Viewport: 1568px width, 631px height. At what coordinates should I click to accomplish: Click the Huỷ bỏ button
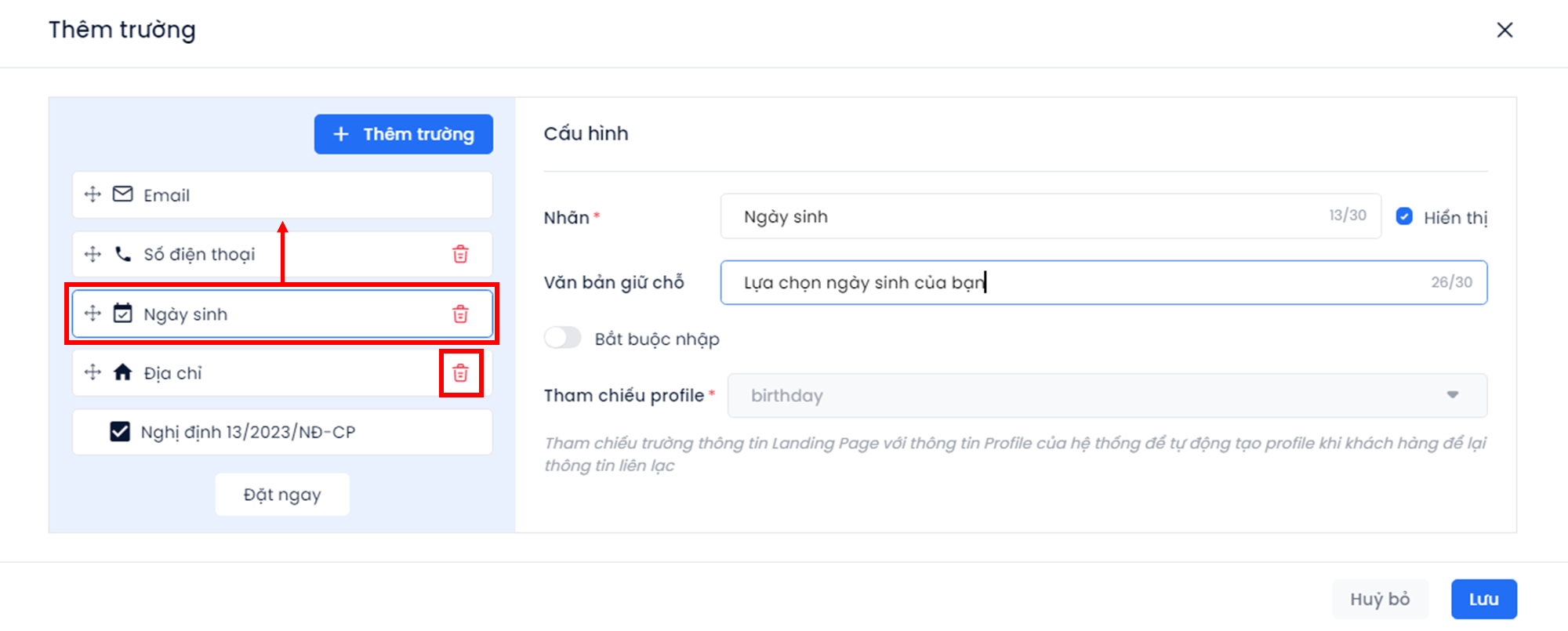(1380, 599)
